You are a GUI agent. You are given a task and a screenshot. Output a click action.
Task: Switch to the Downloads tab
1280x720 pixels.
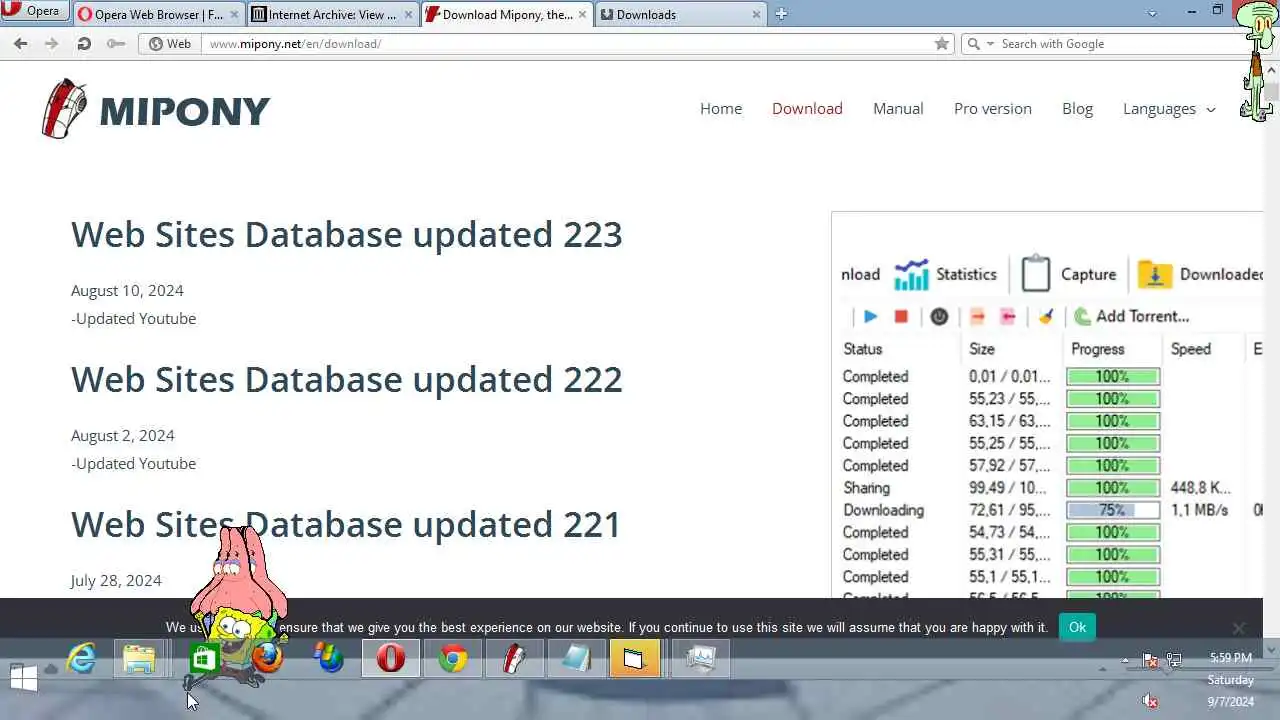680,14
